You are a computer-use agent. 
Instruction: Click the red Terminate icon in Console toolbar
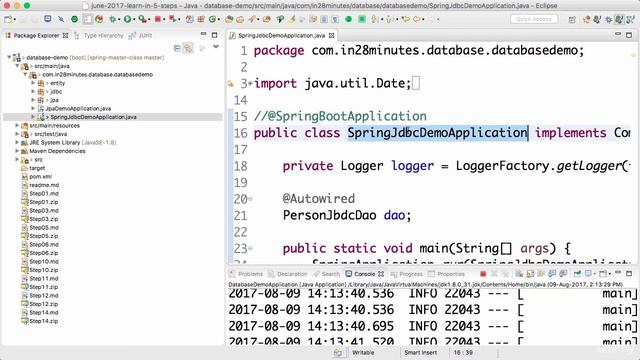coord(483,273)
